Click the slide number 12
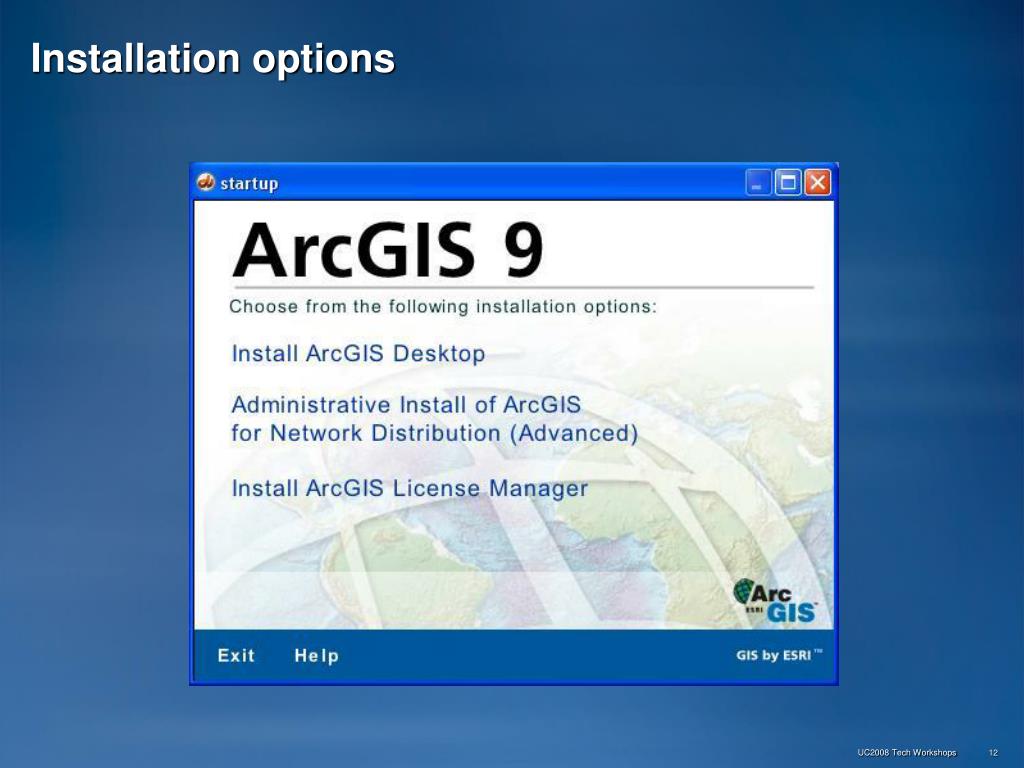The image size is (1024, 768). pyautogui.click(x=993, y=752)
